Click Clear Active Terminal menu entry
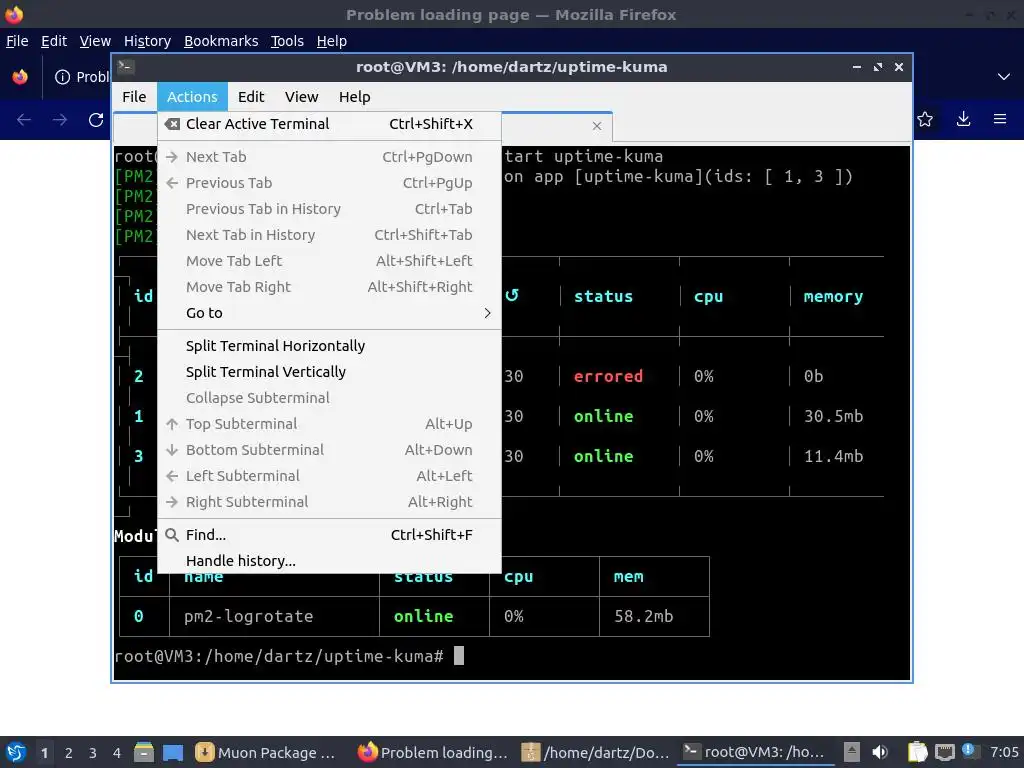Image resolution: width=1024 pixels, height=768 pixels. click(x=329, y=124)
